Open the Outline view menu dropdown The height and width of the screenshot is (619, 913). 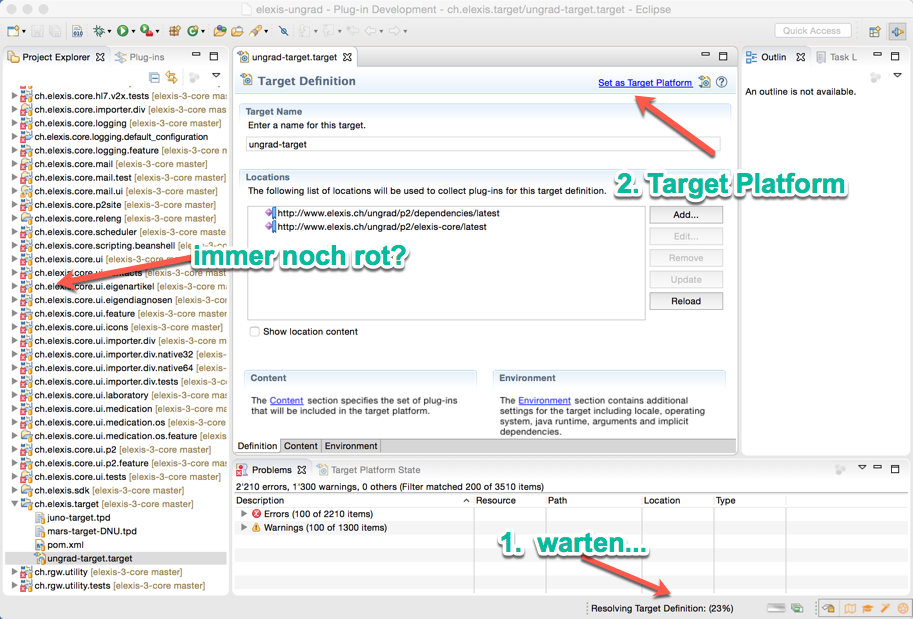point(897,76)
